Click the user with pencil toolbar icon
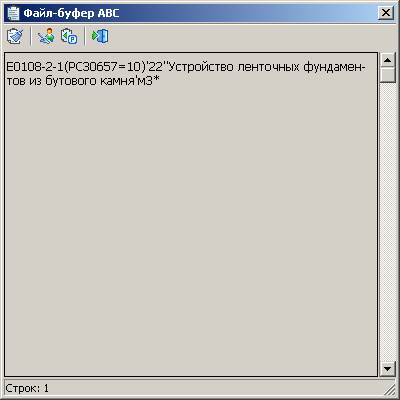The height and width of the screenshot is (400, 400). pyautogui.click(x=46, y=36)
